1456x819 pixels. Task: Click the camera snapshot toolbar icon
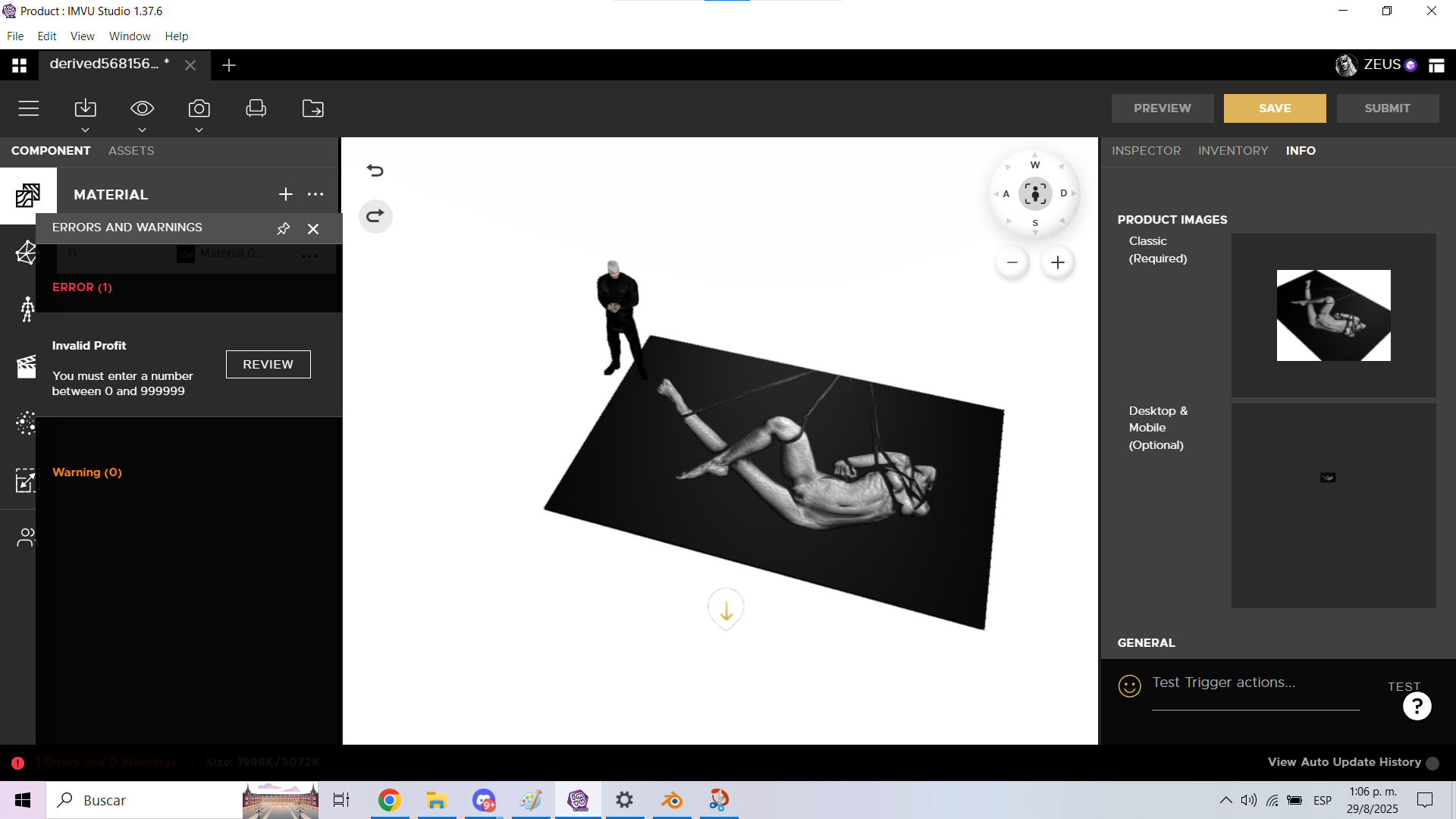(199, 108)
